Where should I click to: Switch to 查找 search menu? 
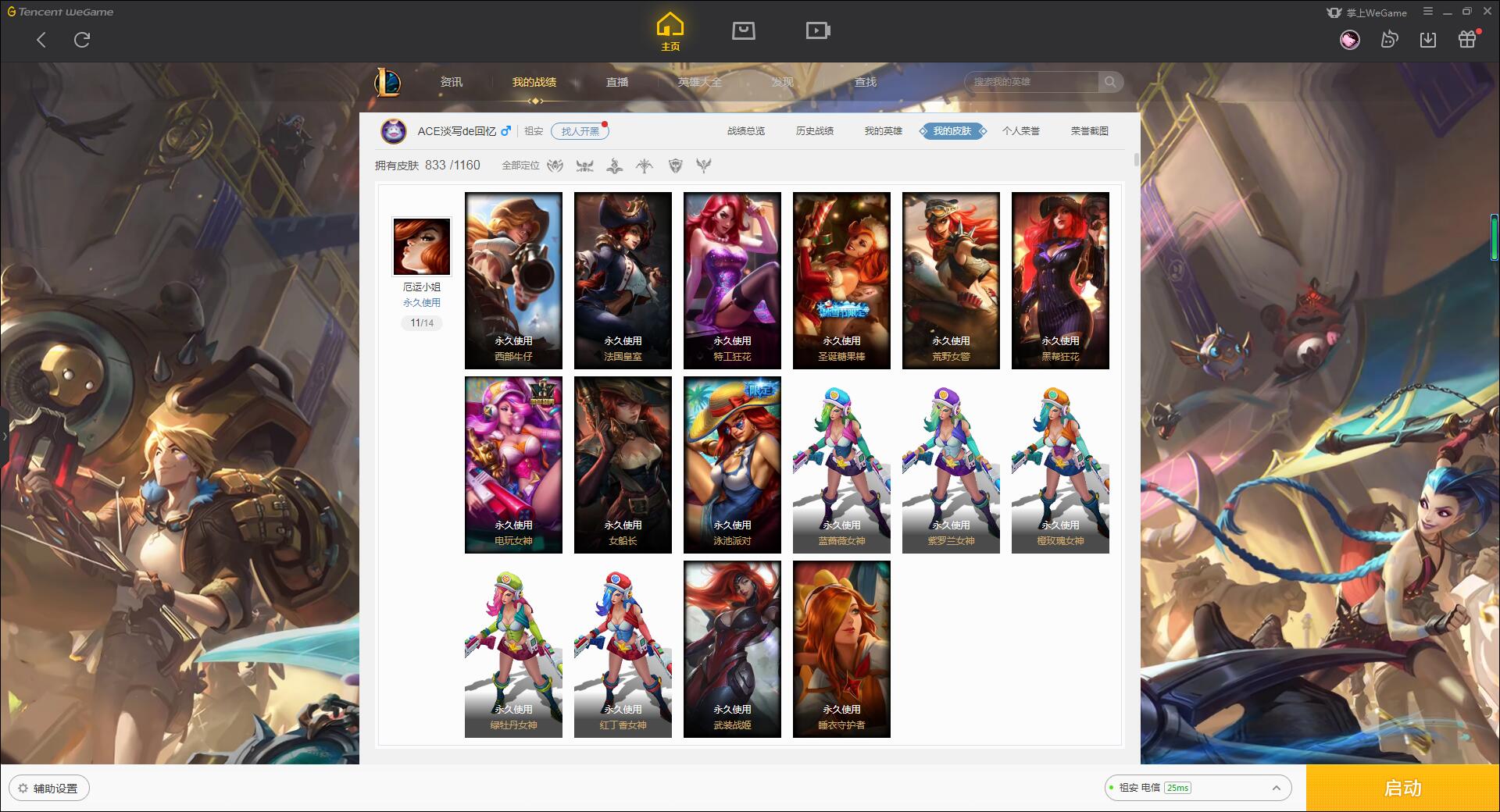[x=866, y=82]
